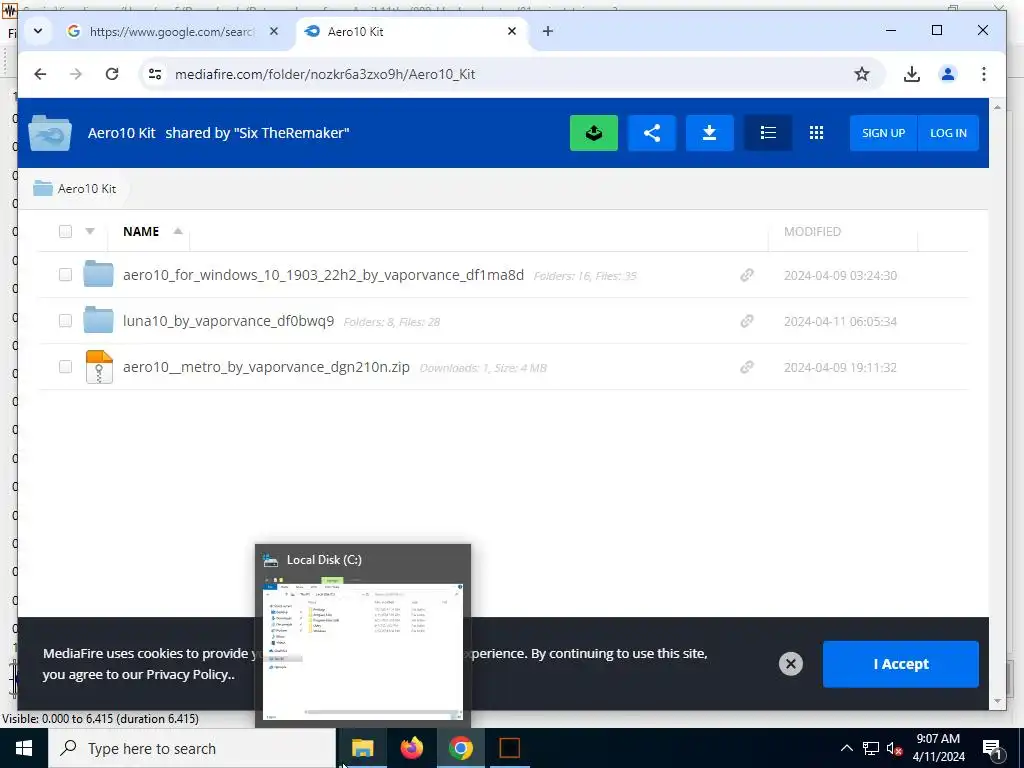Close the Aero10 Kit tab
This screenshot has width=1024, height=768.
[512, 31]
